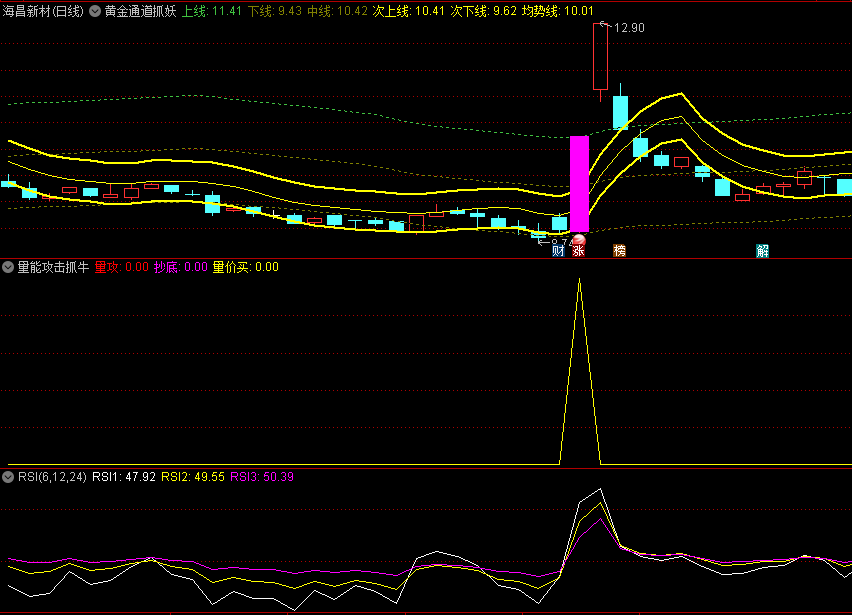Click the blue 财 event marker
Image resolution: width=852 pixels, height=615 pixels.
[x=558, y=250]
